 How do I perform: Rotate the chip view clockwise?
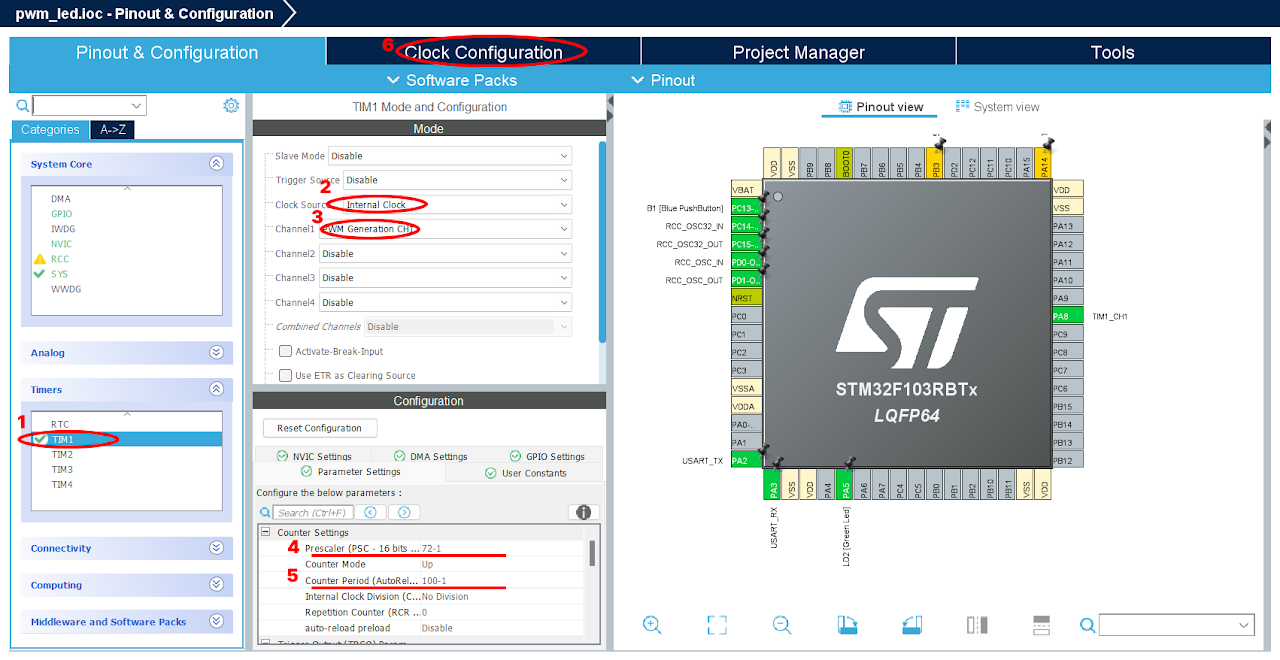[845, 624]
